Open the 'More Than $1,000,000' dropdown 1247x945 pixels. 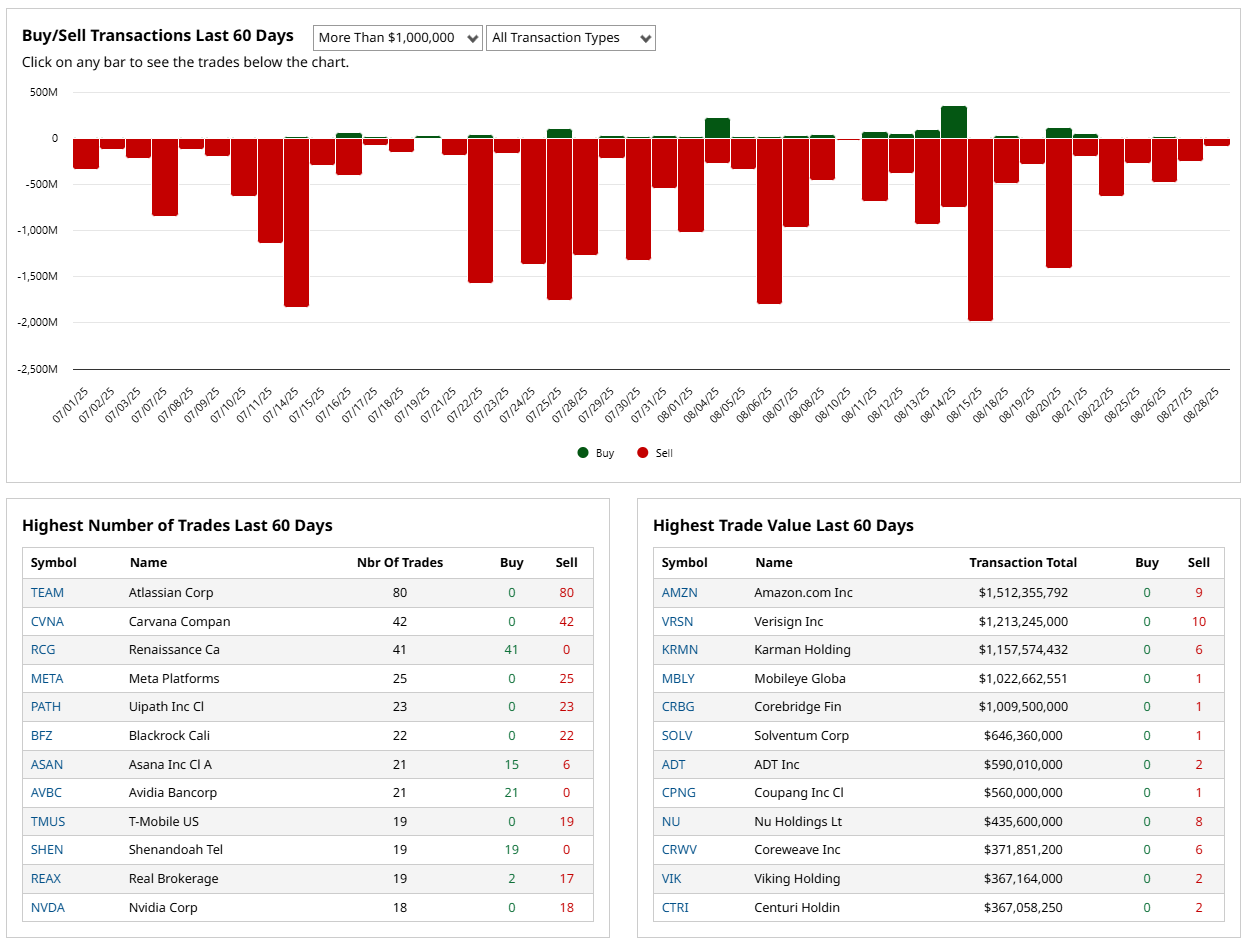tap(398, 38)
